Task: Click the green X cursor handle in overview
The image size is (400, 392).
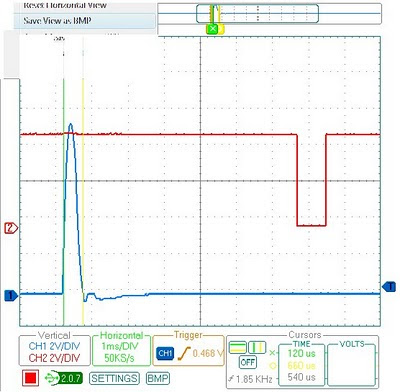Action: coord(212,29)
